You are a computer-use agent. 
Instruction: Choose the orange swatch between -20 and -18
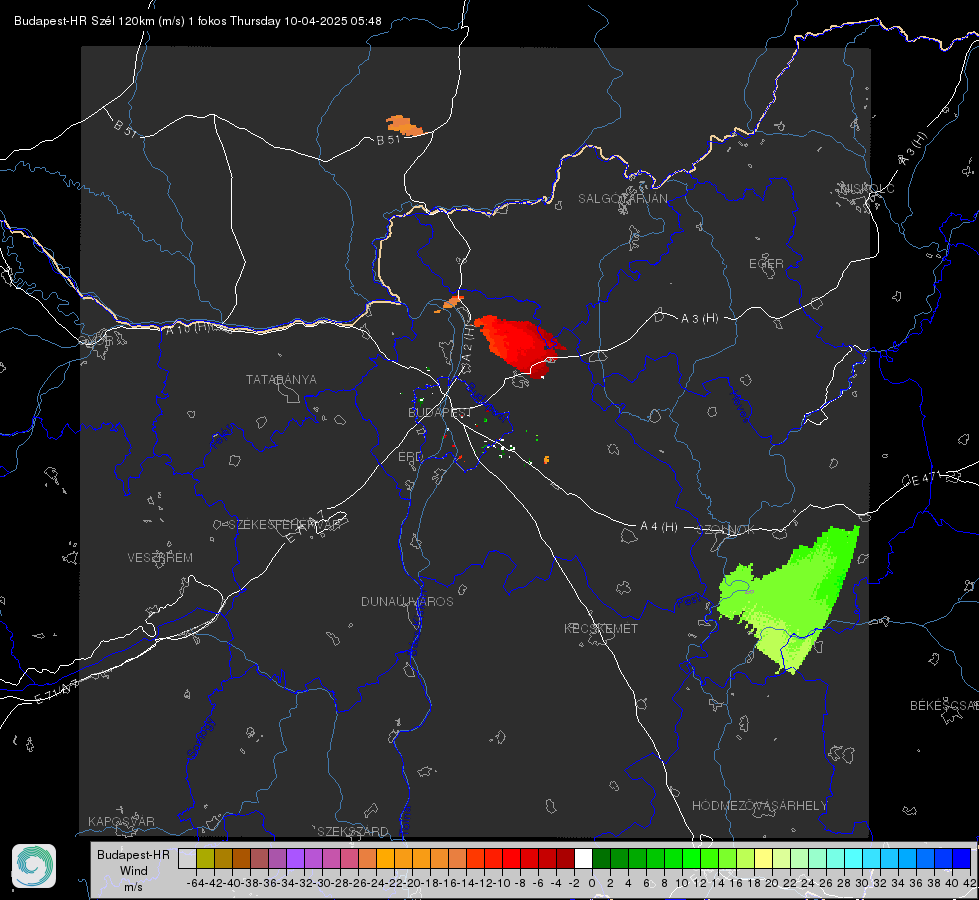click(x=421, y=858)
